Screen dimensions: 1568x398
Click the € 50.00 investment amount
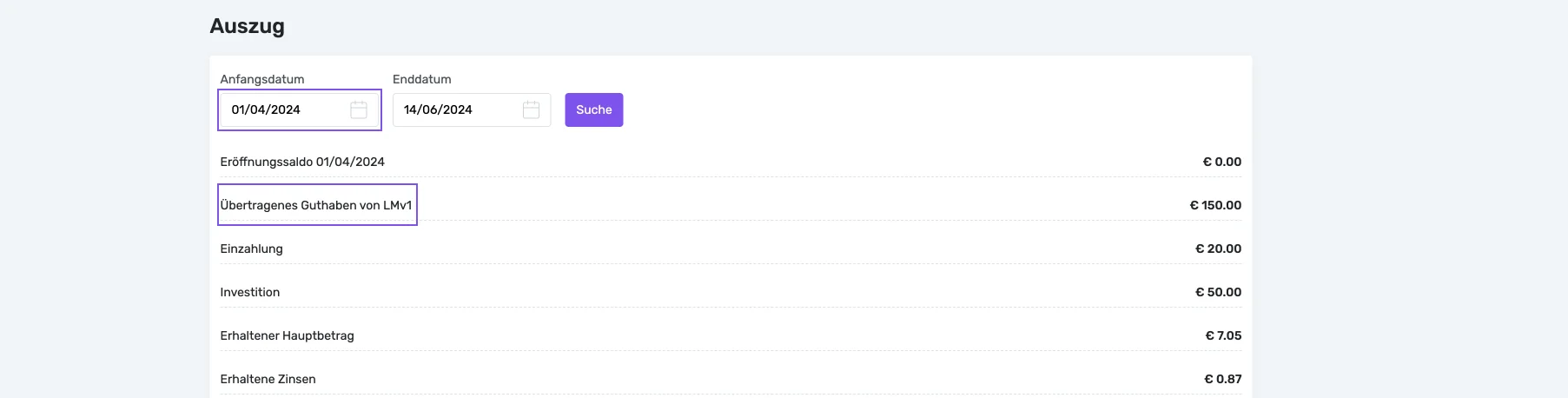(x=1218, y=292)
